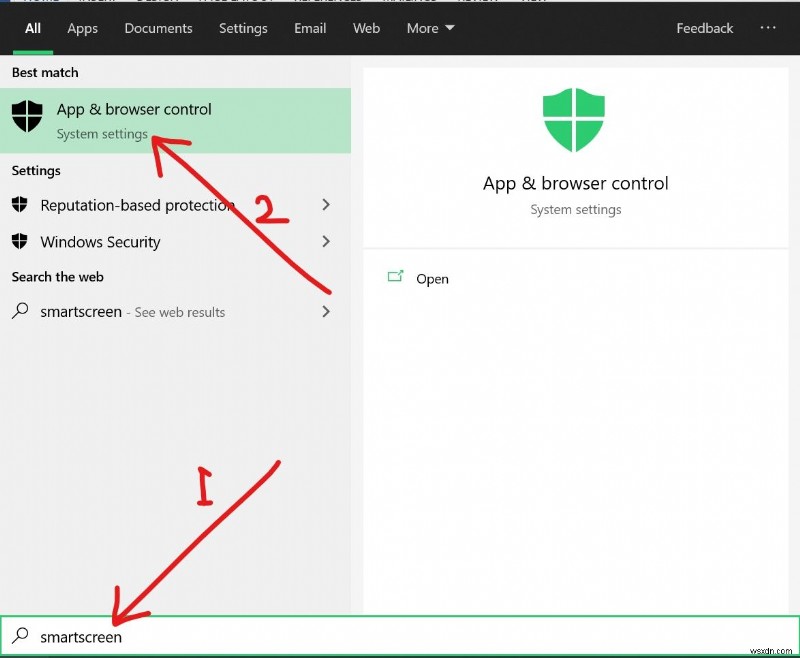Switch to the Web filter tab

click(366, 28)
